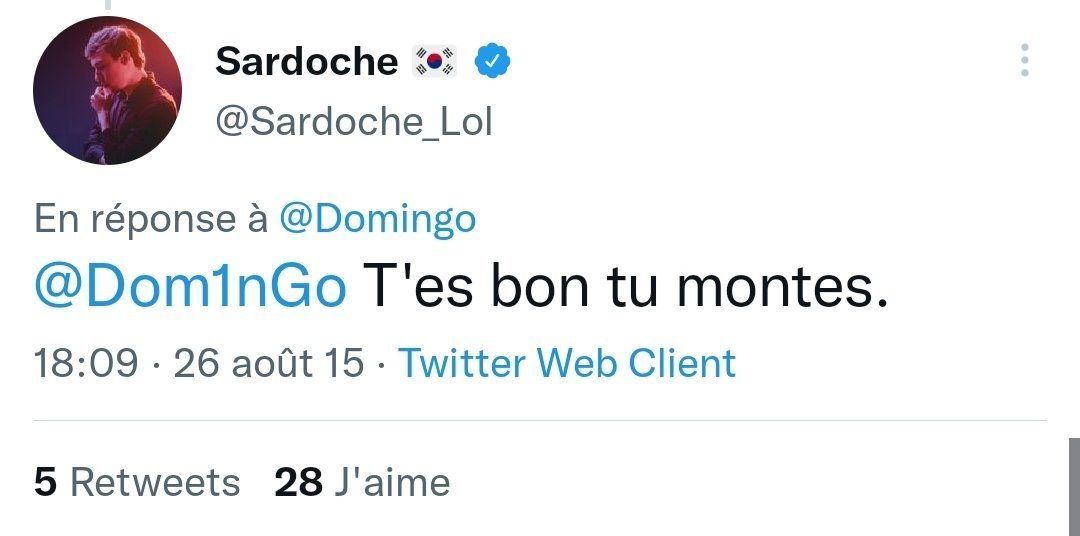Click the horizontal divider below timestamp
Image resolution: width=1080 pixels, height=536 pixels.
point(540,421)
